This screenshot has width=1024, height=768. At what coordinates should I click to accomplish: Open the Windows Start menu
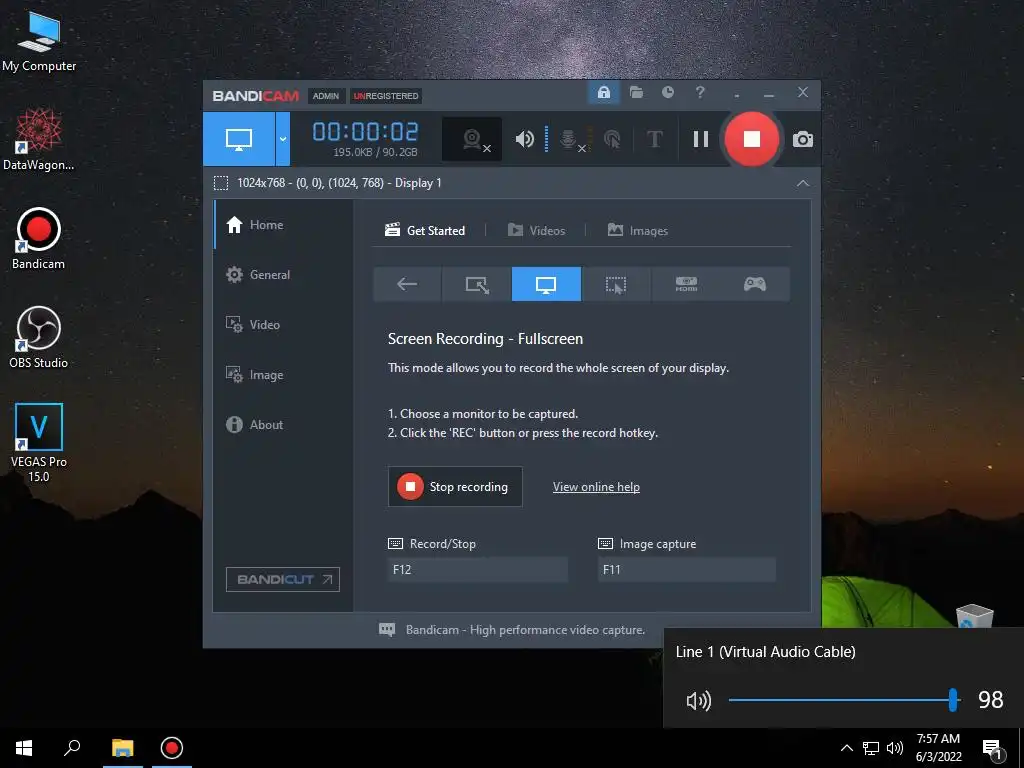[24, 748]
